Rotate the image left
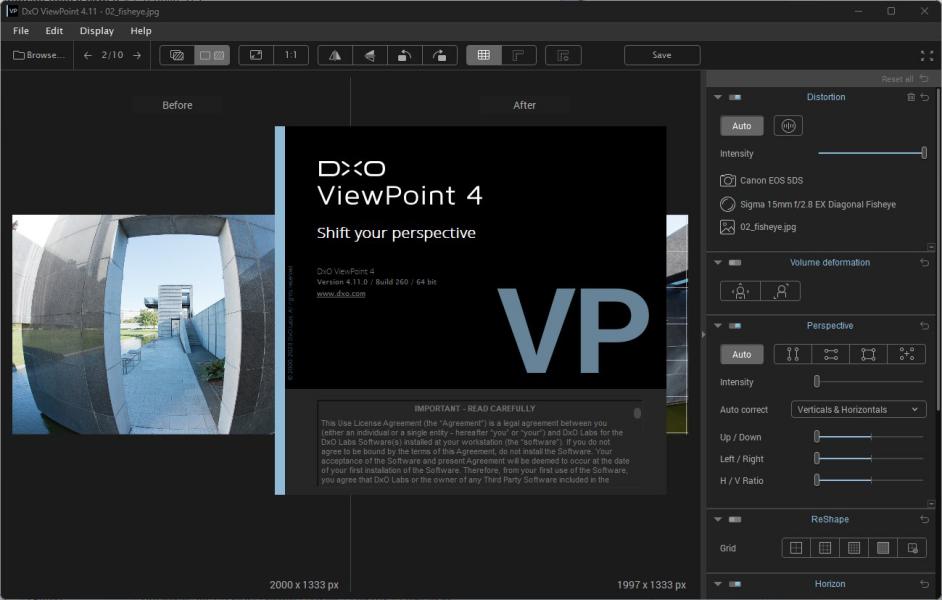The image size is (942, 600). 404,55
